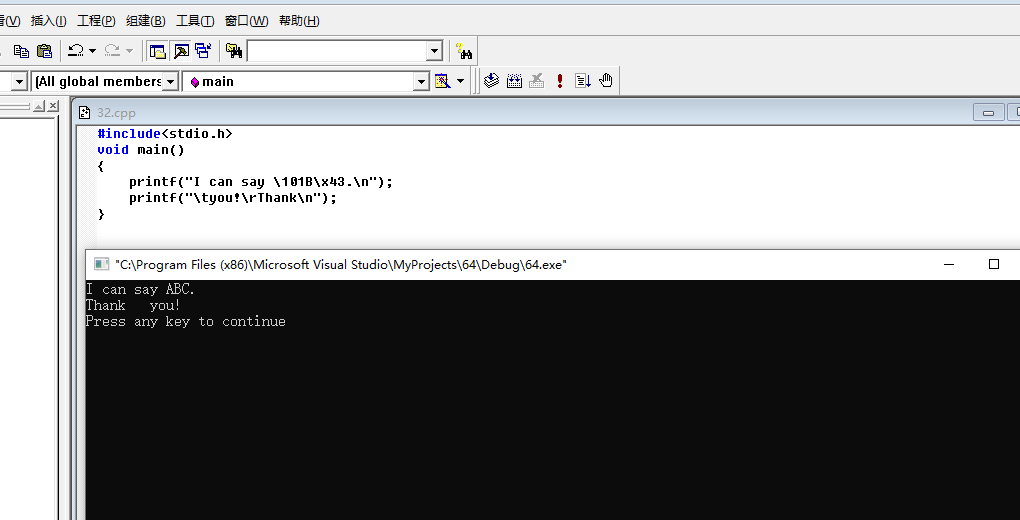
Task: Click the Paste clipboard icon
Action: point(44,51)
